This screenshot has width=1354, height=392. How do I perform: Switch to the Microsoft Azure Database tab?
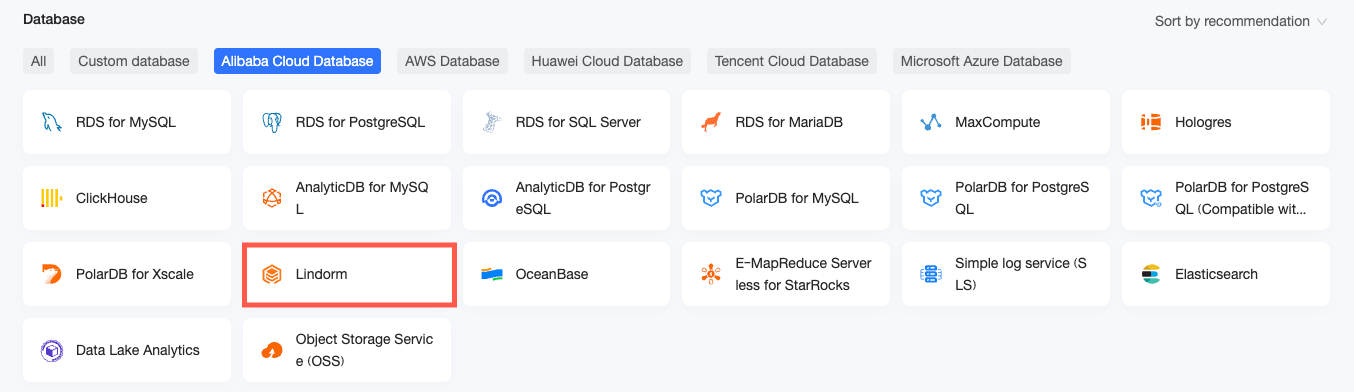pyautogui.click(x=982, y=61)
